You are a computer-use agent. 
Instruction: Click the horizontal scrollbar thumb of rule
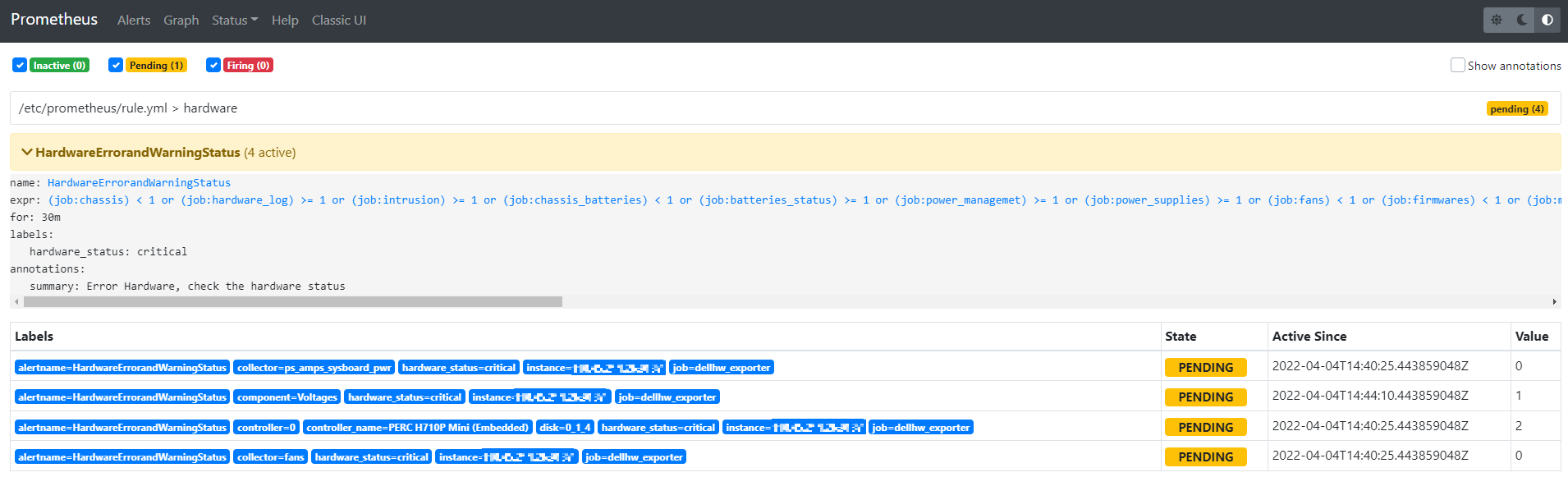tap(293, 302)
